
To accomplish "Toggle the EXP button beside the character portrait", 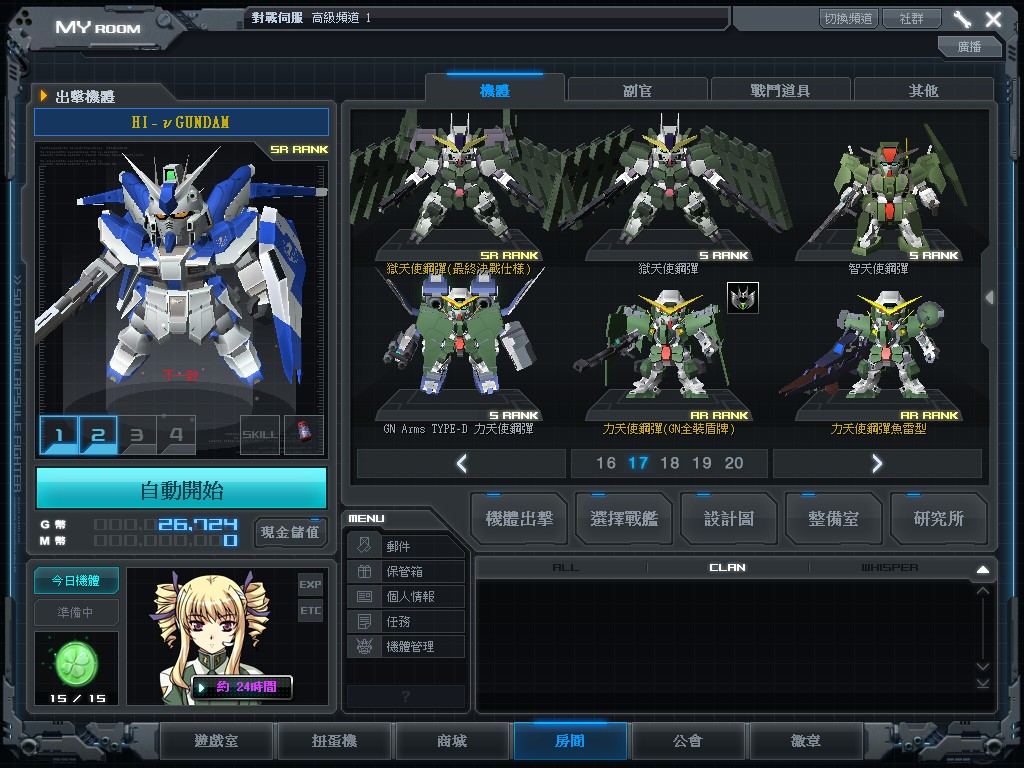I will click(x=310, y=584).
